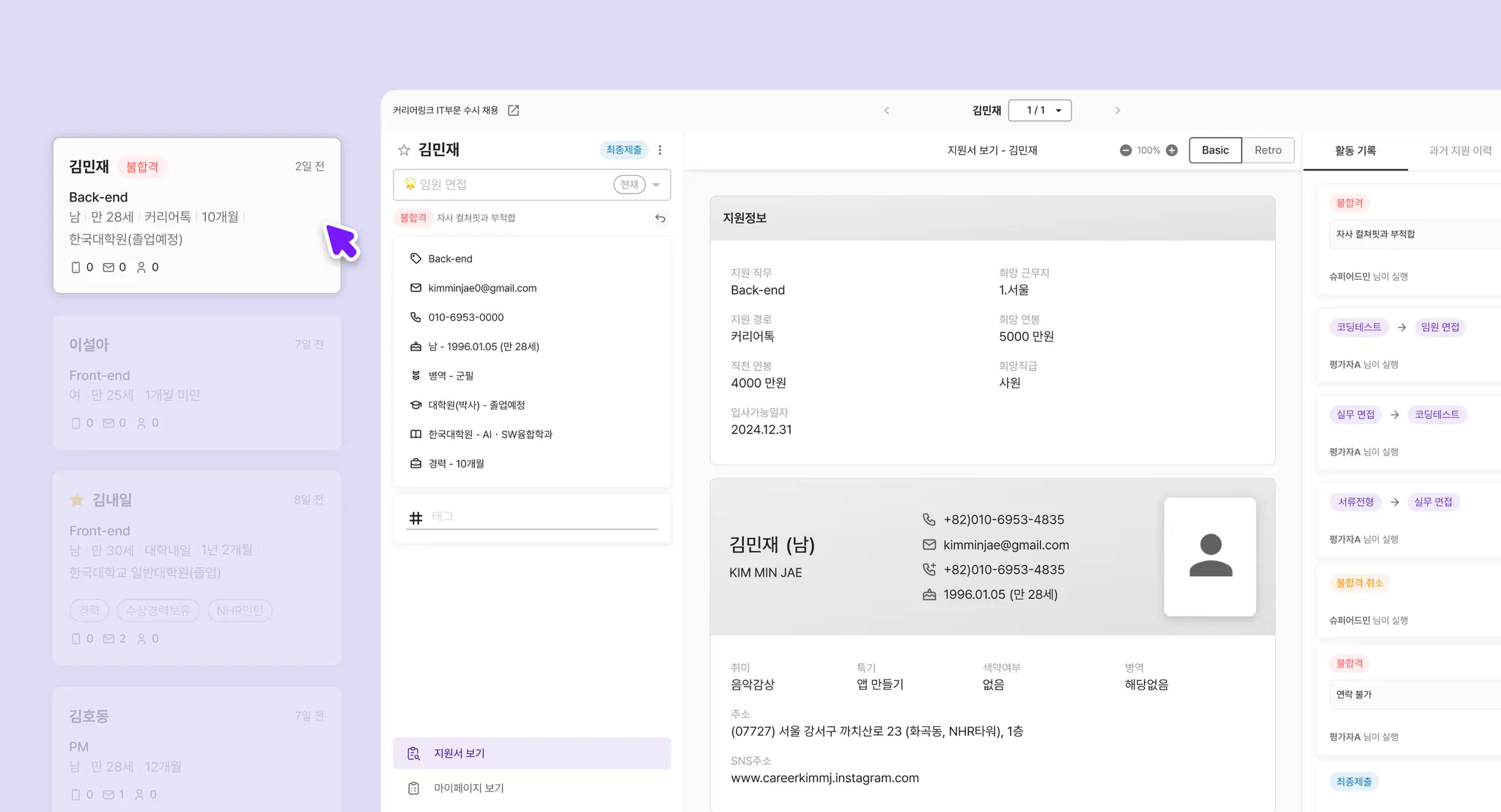Zoom out with the minus icon
Viewport: 1501px width, 812px height.
click(x=1126, y=150)
